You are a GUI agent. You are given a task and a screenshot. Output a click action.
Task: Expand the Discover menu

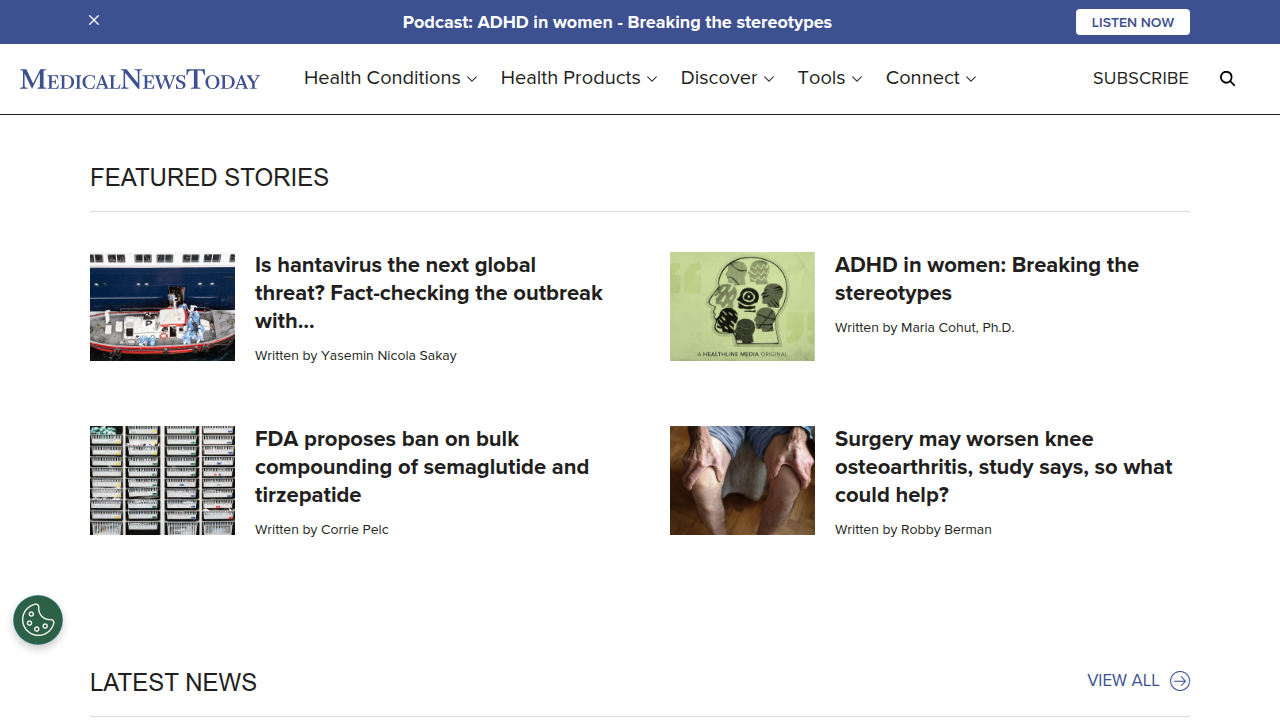(x=727, y=78)
